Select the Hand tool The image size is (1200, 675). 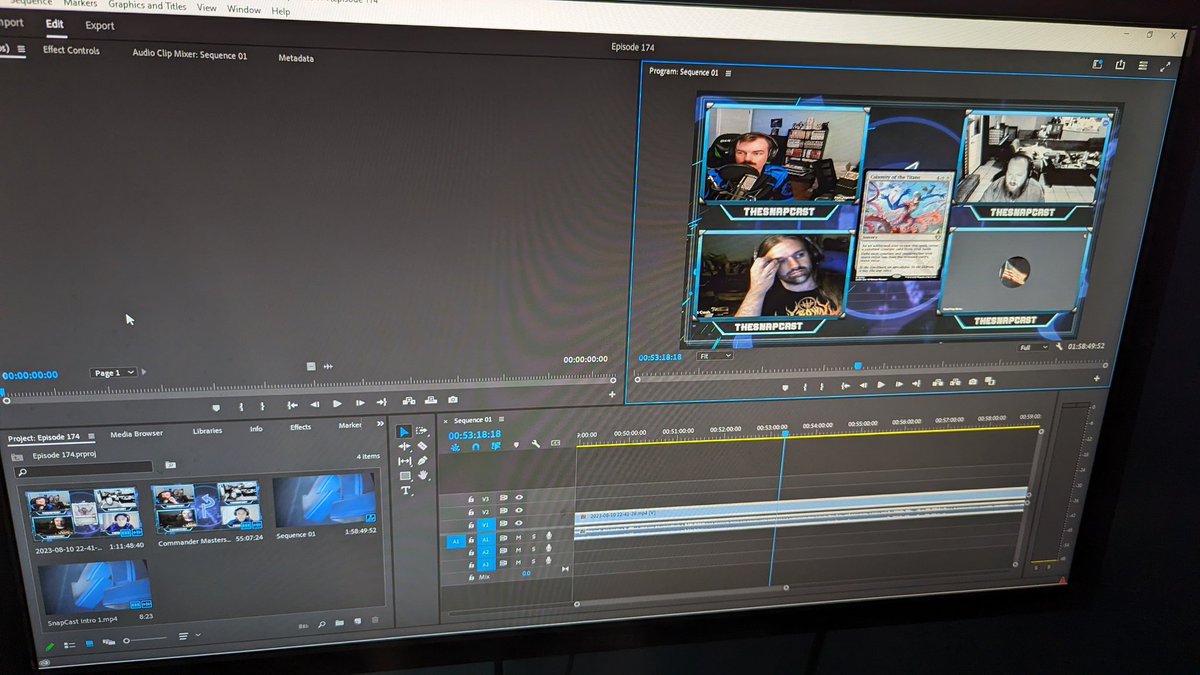pyautogui.click(x=423, y=475)
